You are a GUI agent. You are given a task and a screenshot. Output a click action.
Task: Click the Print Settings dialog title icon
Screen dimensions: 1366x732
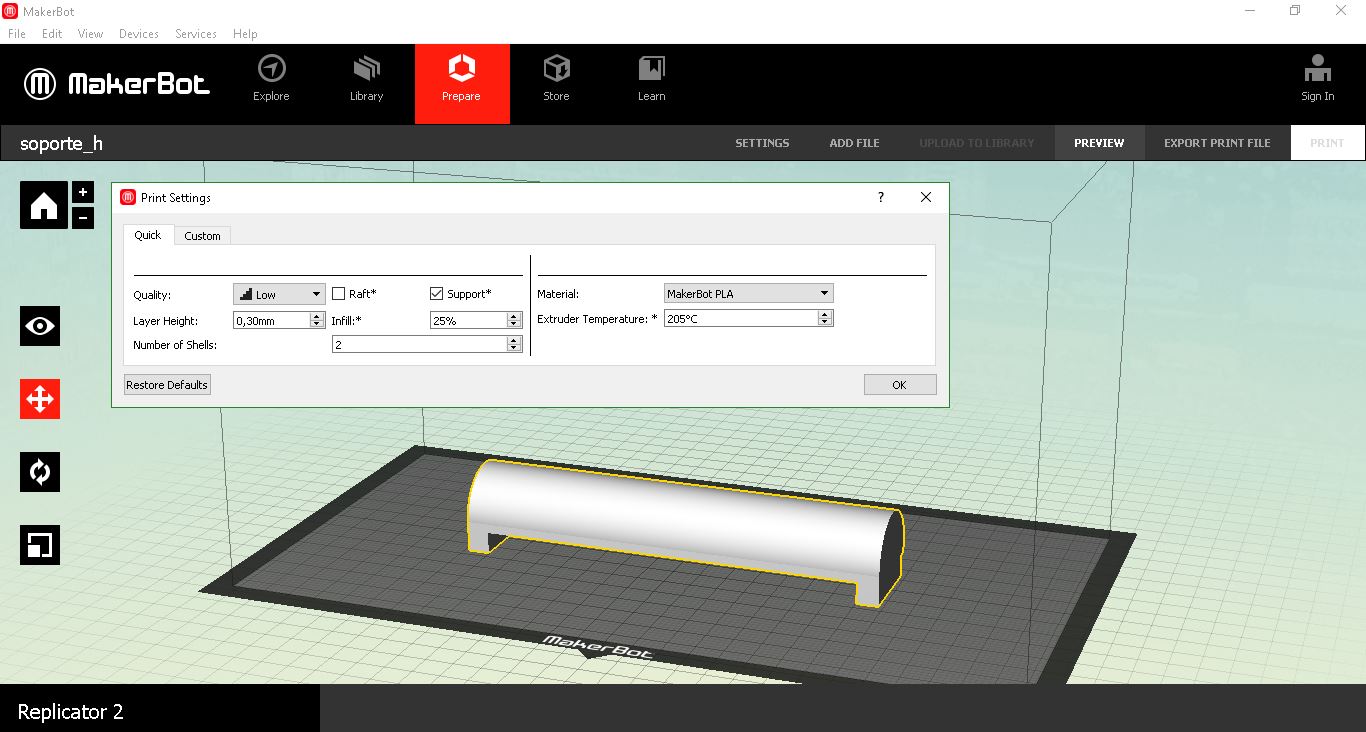(128, 198)
